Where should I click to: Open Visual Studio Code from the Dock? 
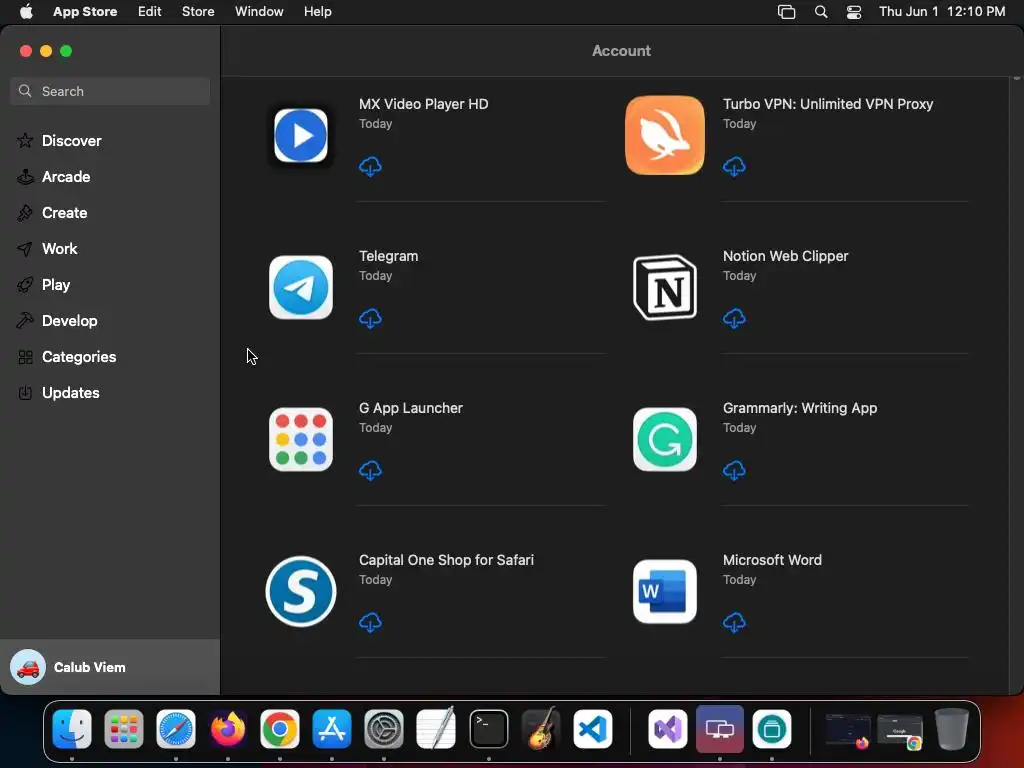click(x=593, y=729)
